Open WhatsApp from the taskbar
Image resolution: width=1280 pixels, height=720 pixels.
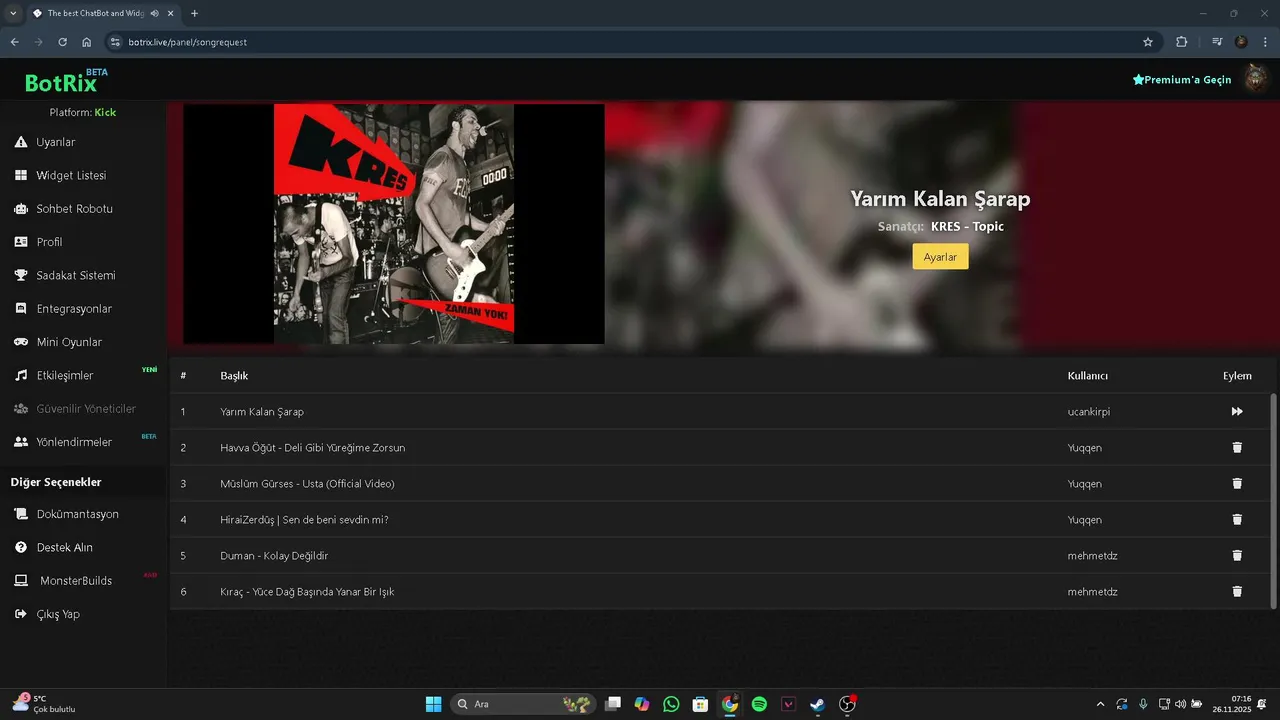pos(671,704)
